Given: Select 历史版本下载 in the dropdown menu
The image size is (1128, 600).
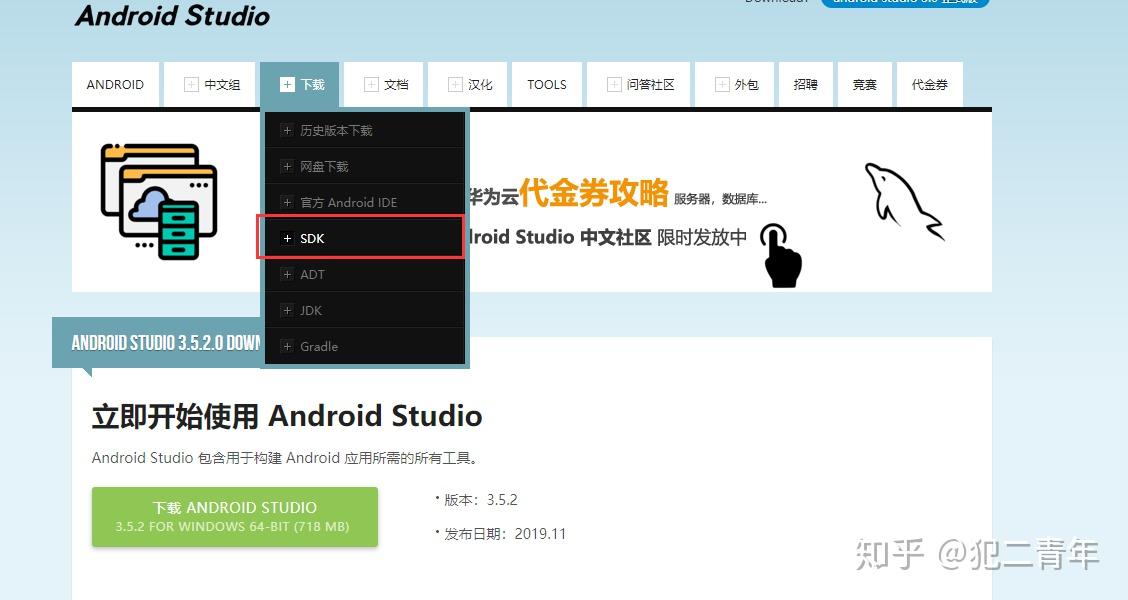Looking at the screenshot, I should (365, 130).
